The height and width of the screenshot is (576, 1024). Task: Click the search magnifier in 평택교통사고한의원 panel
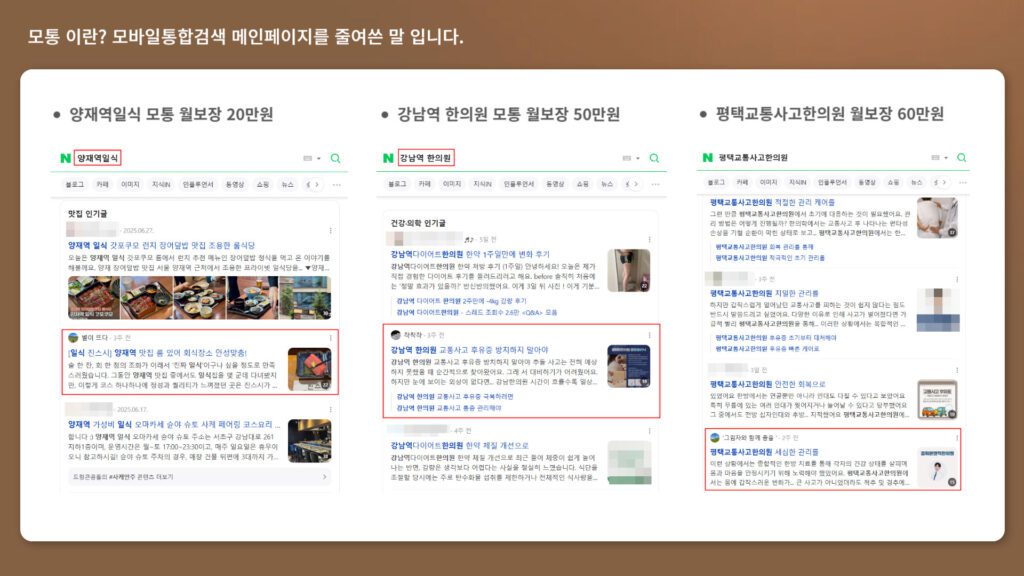pos(960,158)
